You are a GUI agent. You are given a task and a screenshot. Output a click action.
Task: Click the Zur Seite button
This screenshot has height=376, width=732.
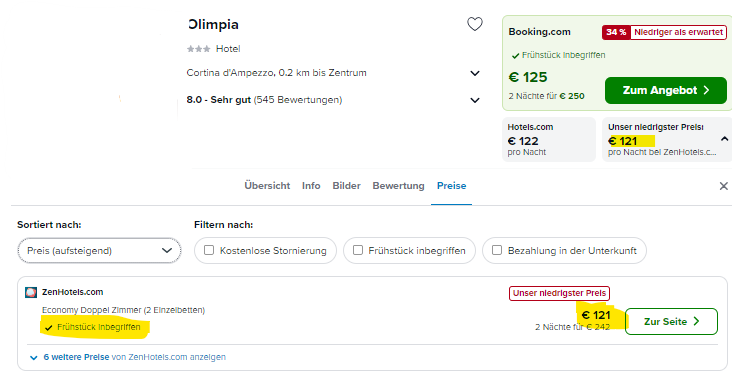pyautogui.click(x=671, y=321)
